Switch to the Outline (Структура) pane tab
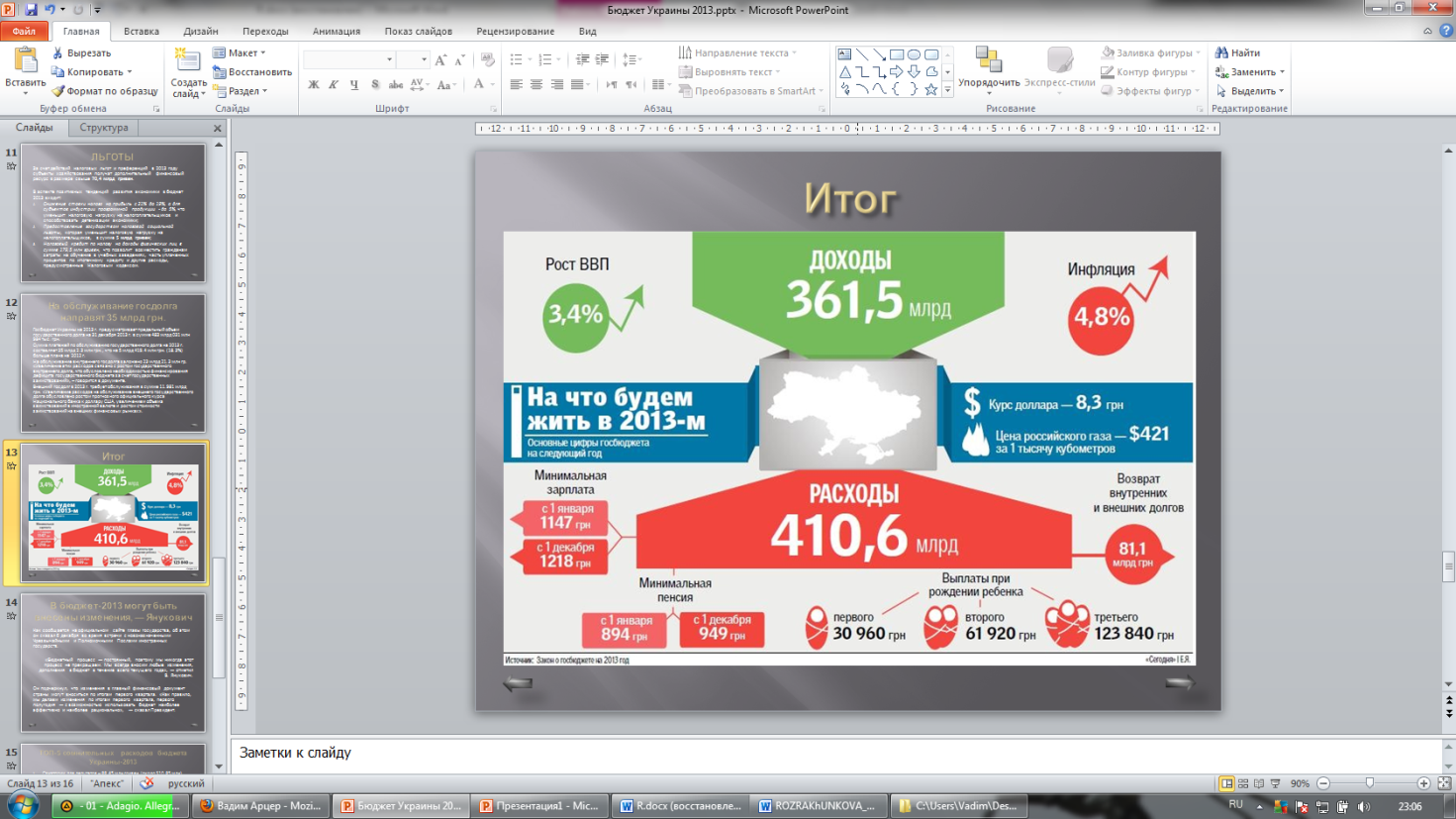Image resolution: width=1456 pixels, height=819 pixels. [x=104, y=128]
